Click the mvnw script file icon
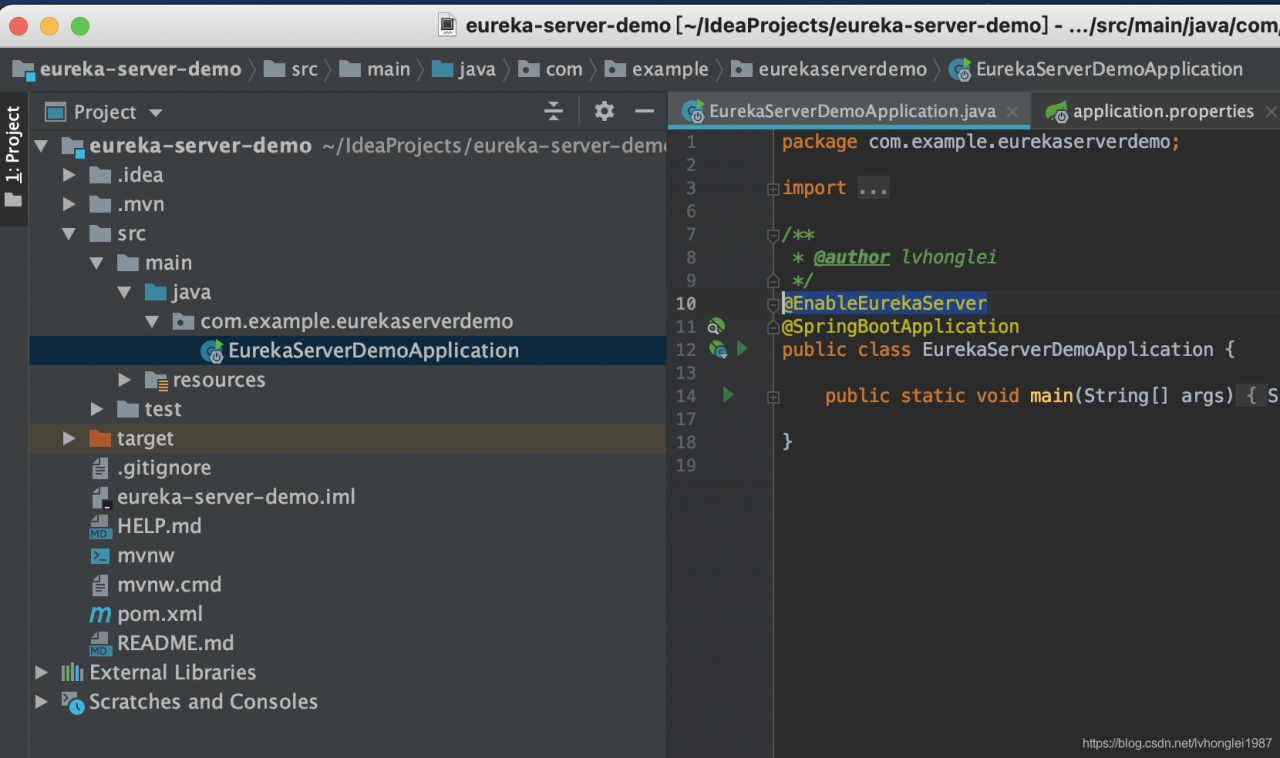 (x=100, y=555)
